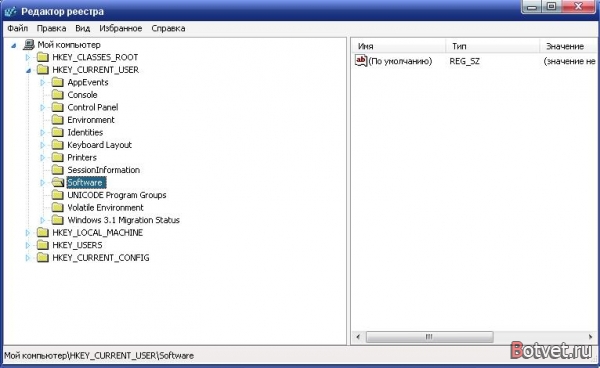Image resolution: width=600 pixels, height=368 pixels.
Task: Open the Избранное menu
Action: tap(121, 28)
